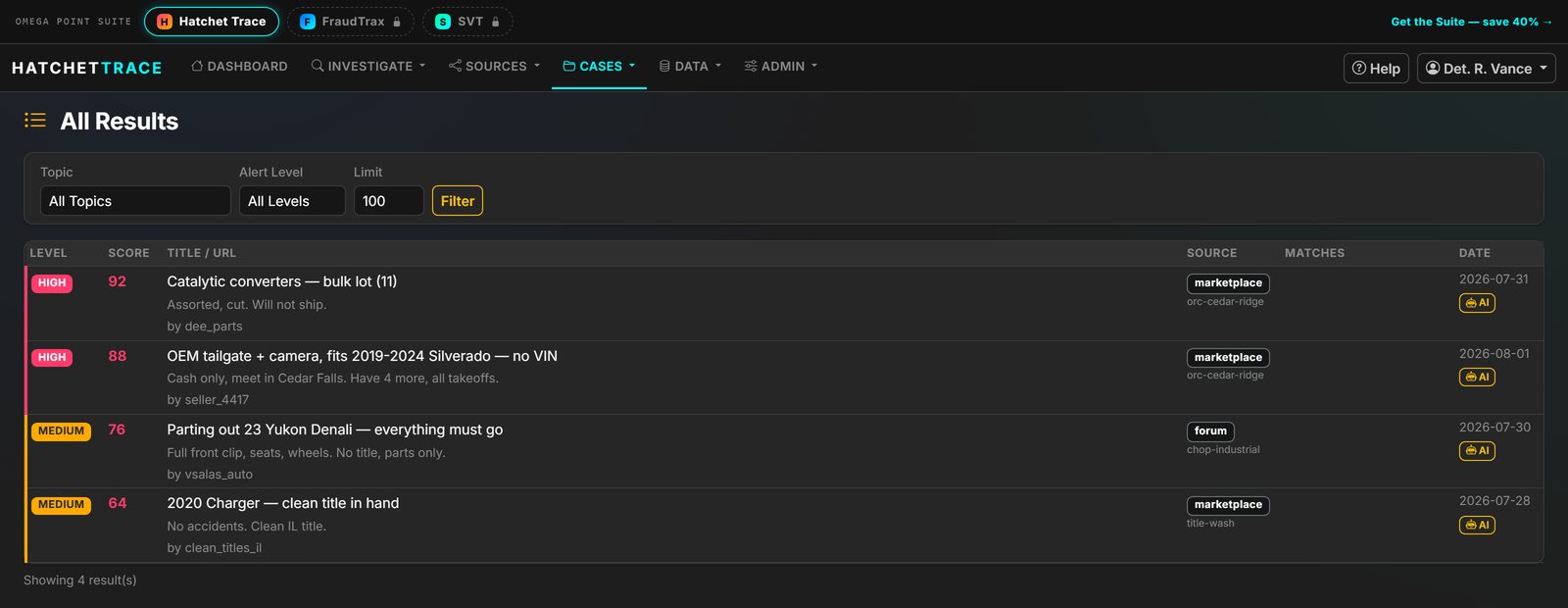Click the HIGH badge with score 92
Image resolution: width=1568 pixels, height=608 pixels.
coord(52,283)
